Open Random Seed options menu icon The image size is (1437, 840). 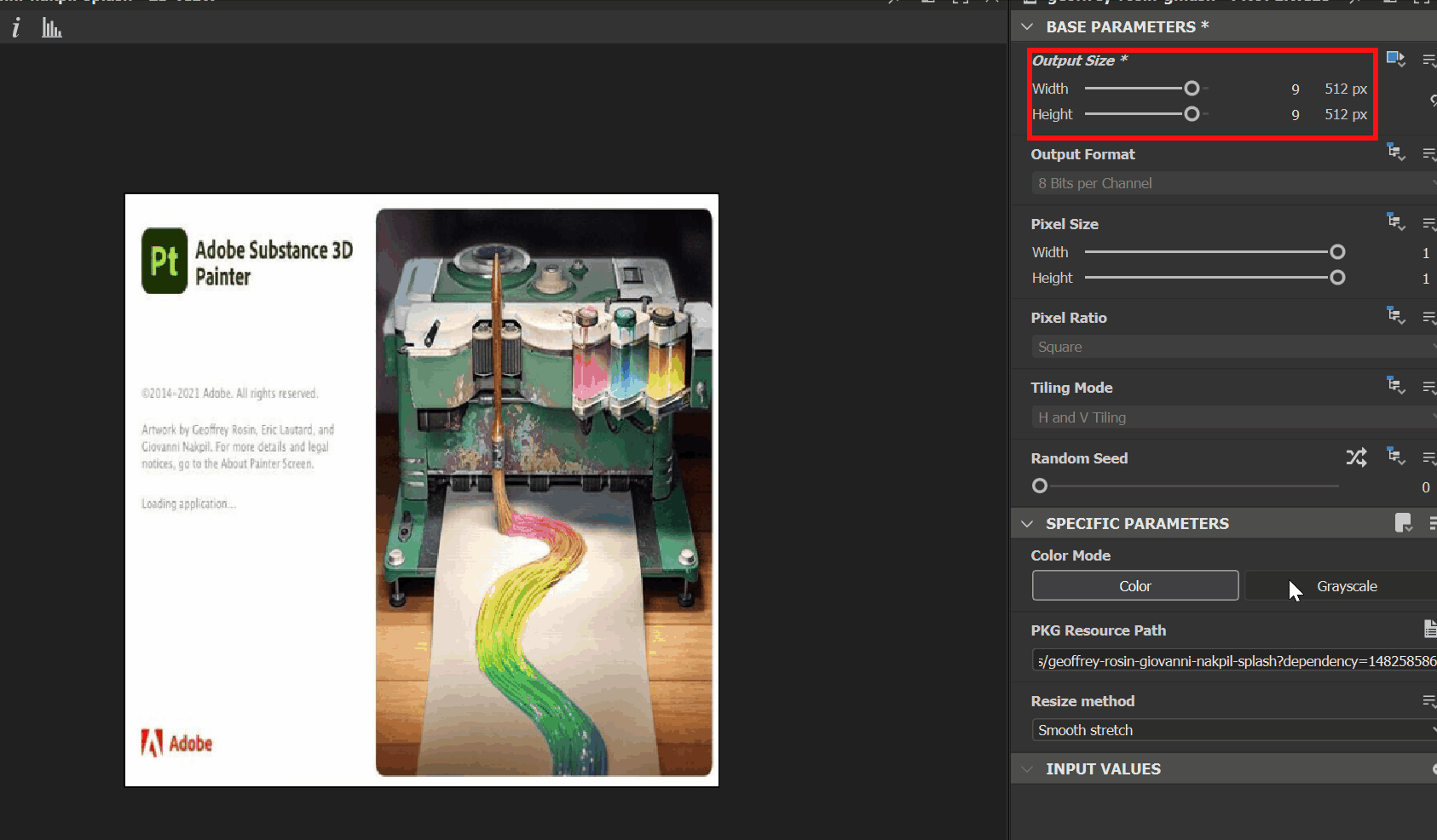(1429, 457)
